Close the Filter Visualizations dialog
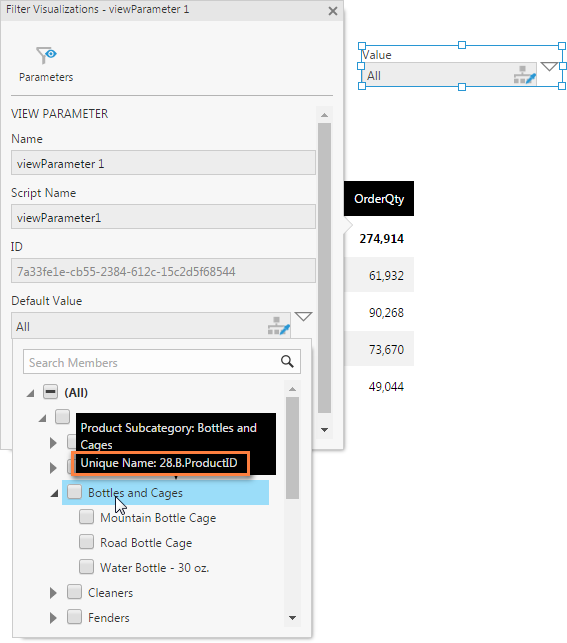The image size is (567, 643). point(333,11)
